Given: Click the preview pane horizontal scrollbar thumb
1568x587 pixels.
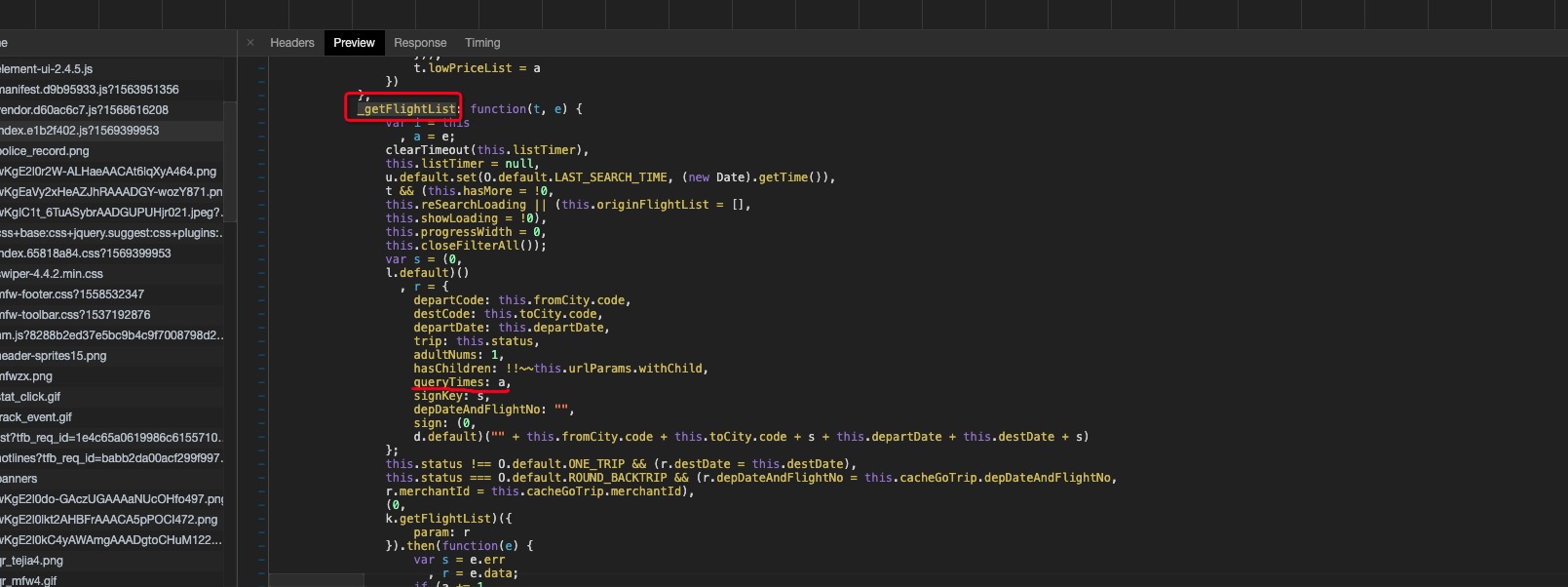Looking at the screenshot, I should pyautogui.click(x=317, y=581).
